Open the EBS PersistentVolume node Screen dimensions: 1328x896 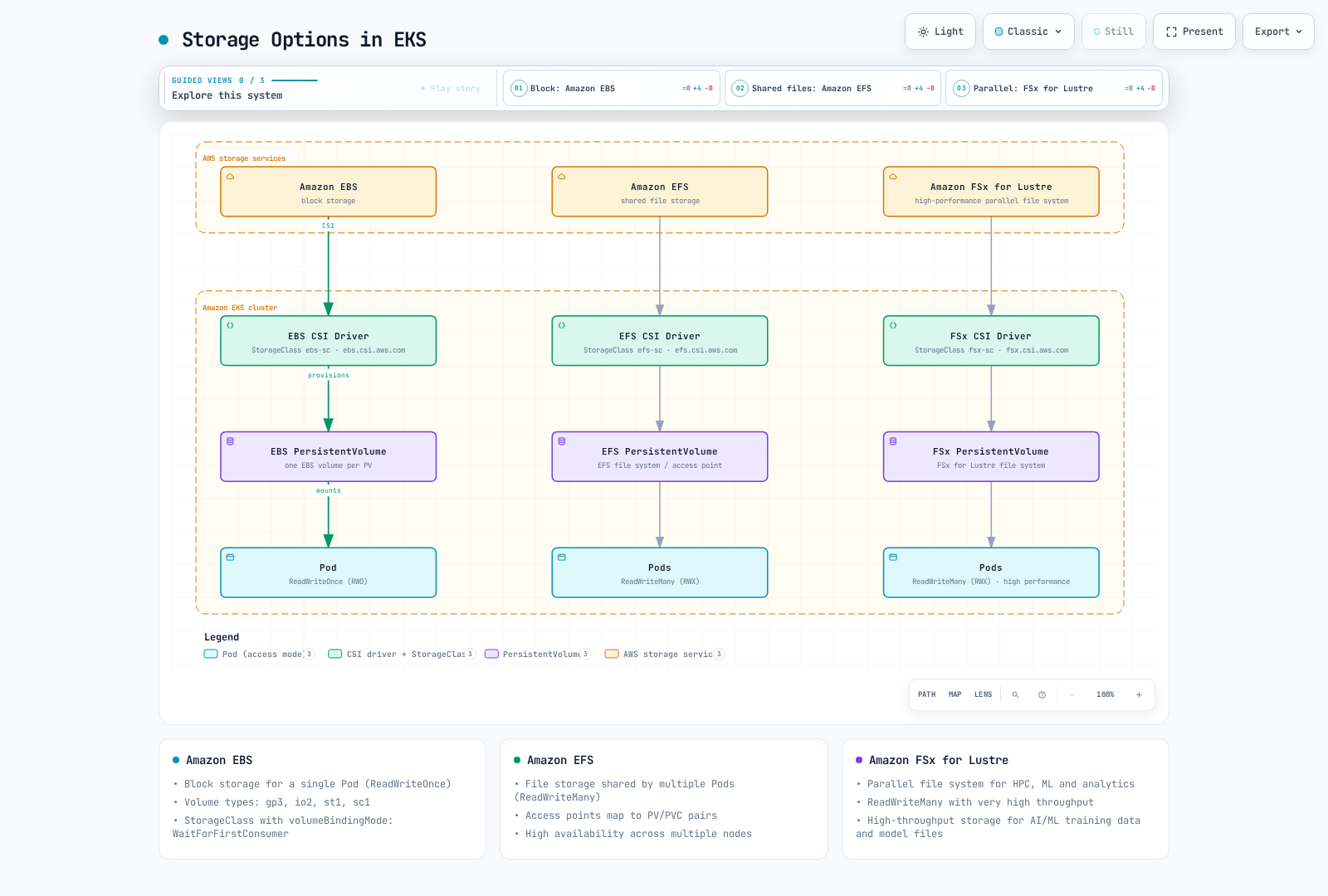click(x=329, y=456)
